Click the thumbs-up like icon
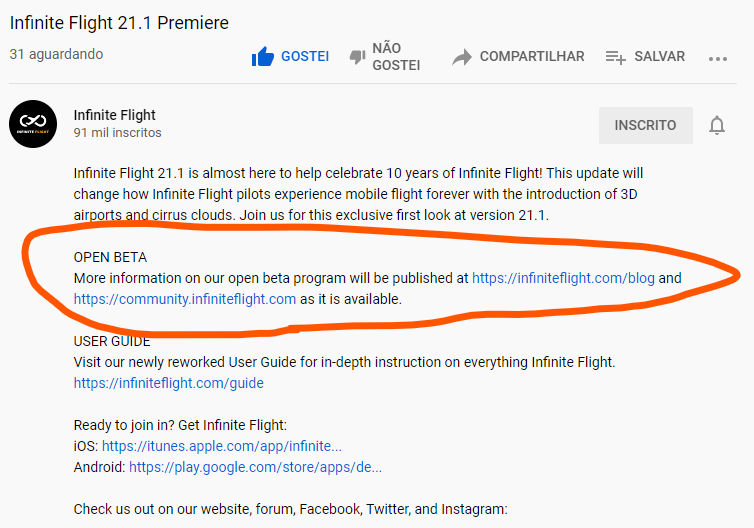The width and height of the screenshot is (754, 528). (x=263, y=57)
